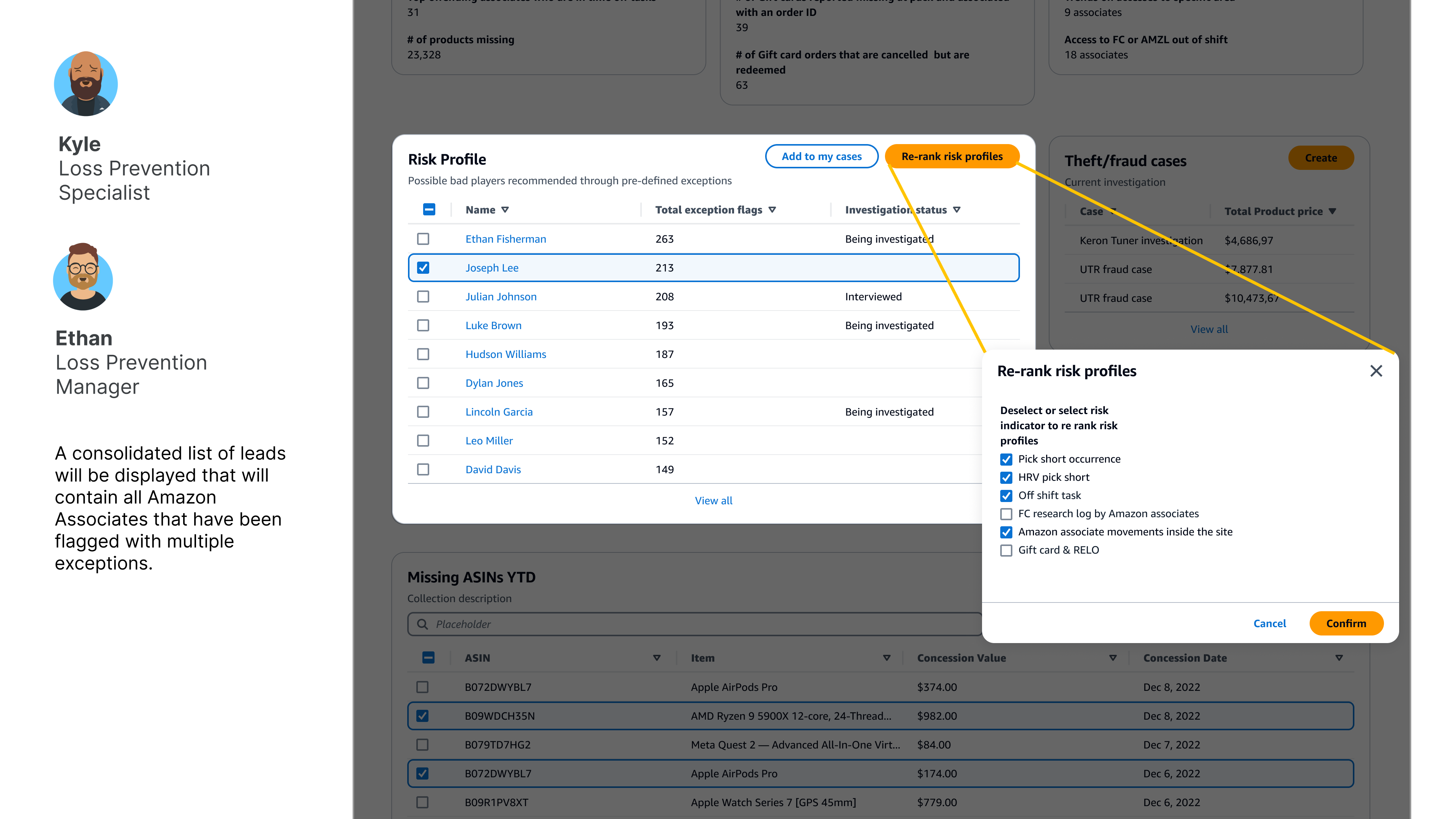The width and height of the screenshot is (1456, 819).
Task: Sort Investigation status column arrow
Action: point(956,210)
